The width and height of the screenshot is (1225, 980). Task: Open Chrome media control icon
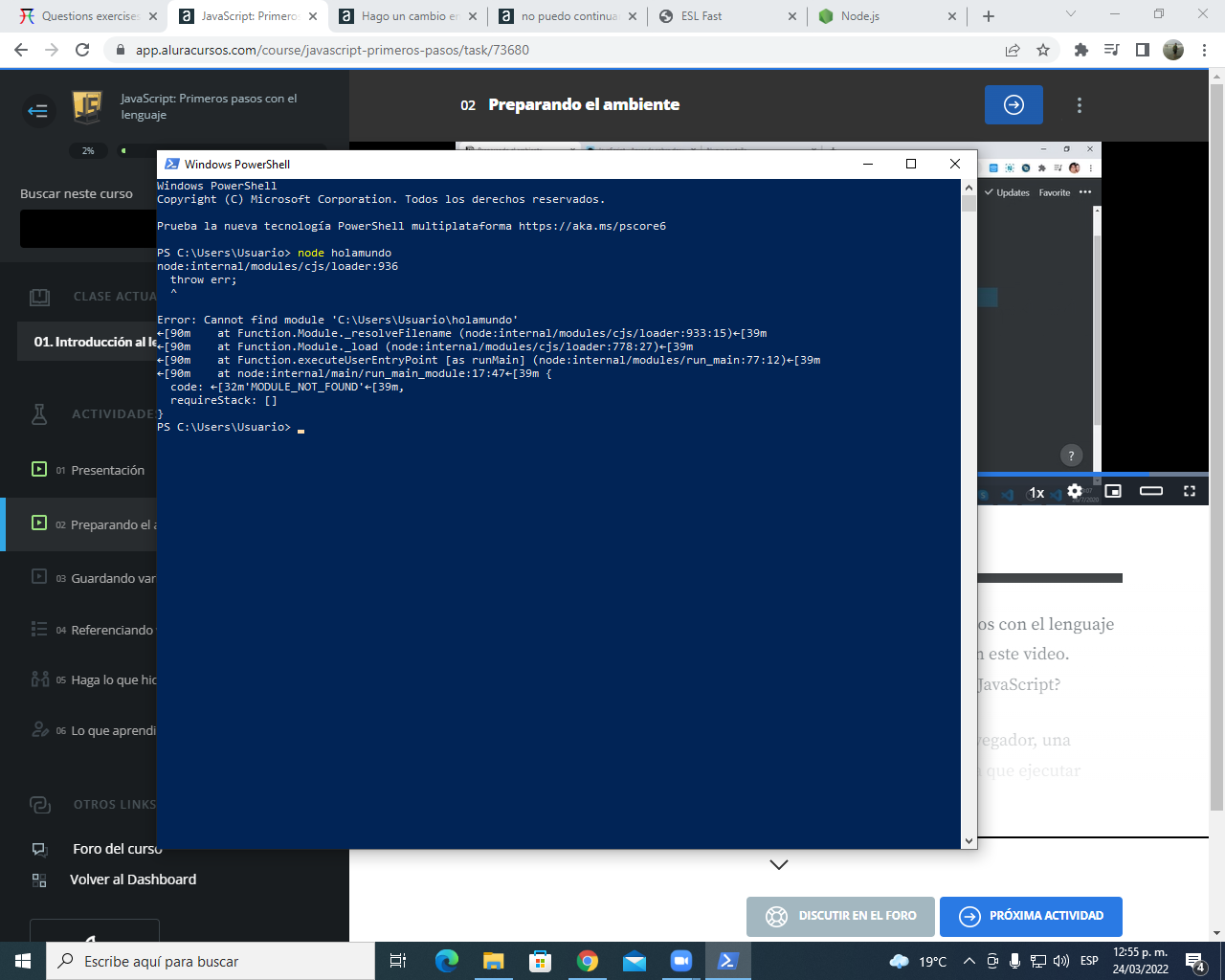click(1111, 50)
